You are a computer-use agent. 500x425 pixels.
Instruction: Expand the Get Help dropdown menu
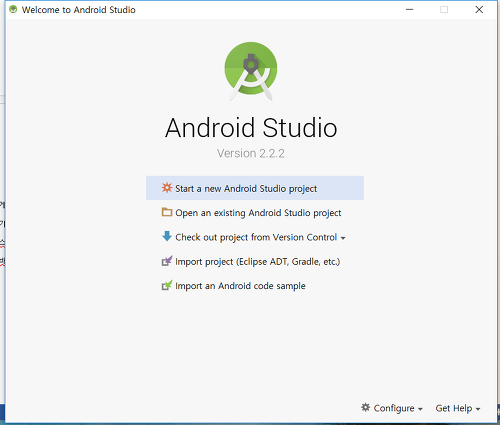[x=458, y=408]
